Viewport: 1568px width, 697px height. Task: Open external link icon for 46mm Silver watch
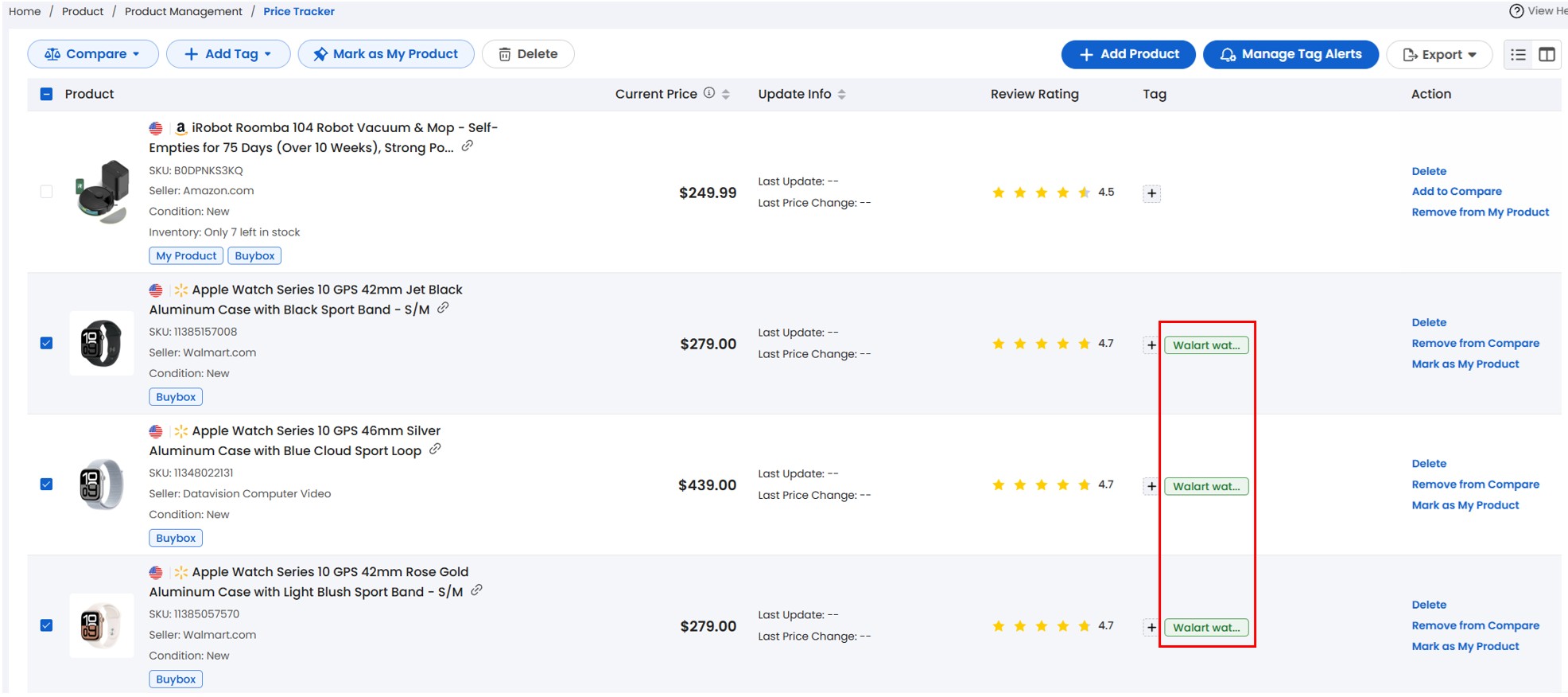coord(435,450)
